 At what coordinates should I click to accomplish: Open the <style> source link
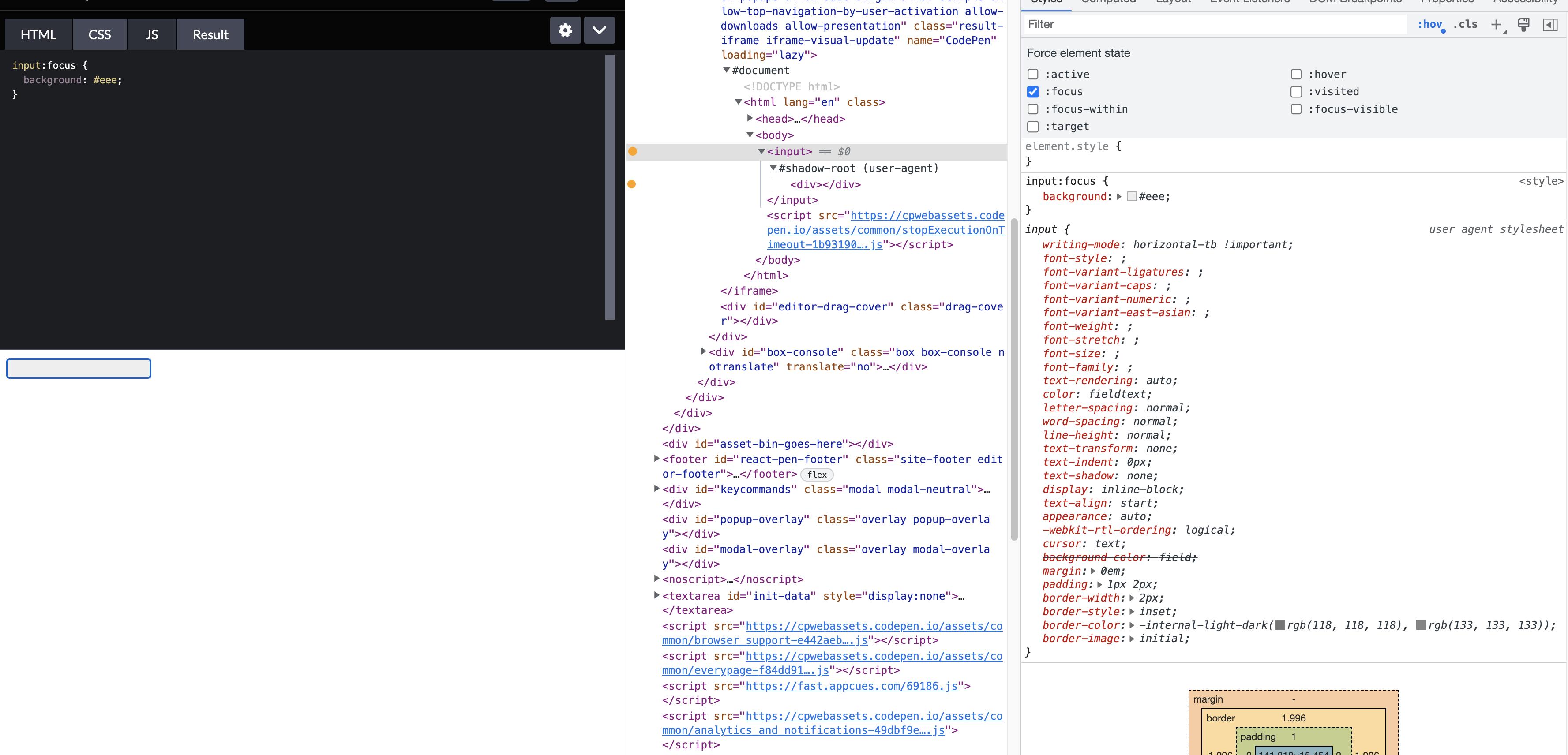(1541, 181)
